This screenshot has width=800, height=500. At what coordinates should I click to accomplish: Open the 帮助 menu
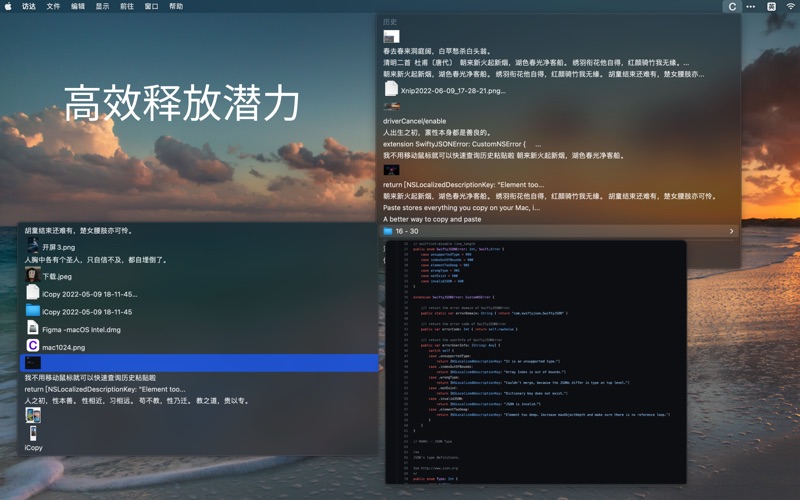[x=176, y=6]
